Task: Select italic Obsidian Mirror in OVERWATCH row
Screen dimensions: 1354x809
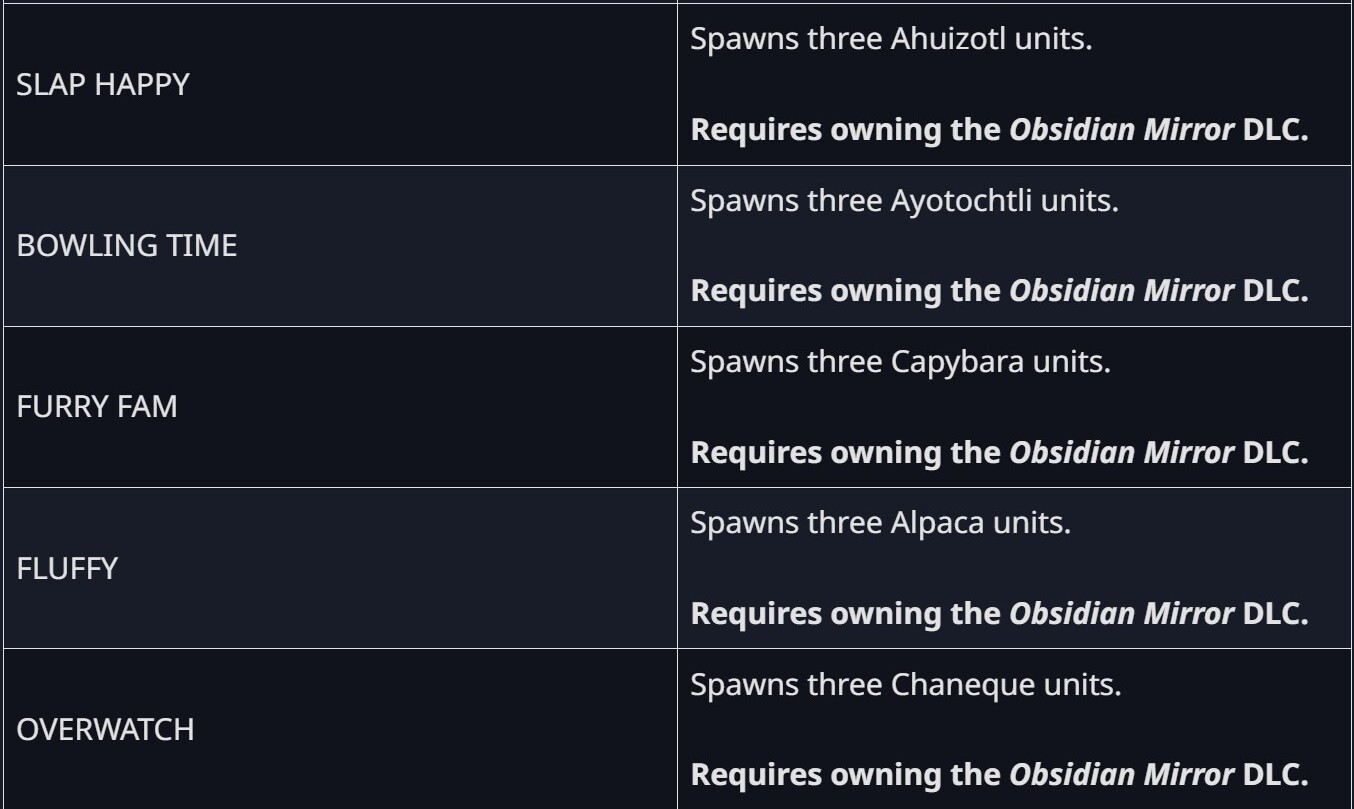Action: 1121,775
